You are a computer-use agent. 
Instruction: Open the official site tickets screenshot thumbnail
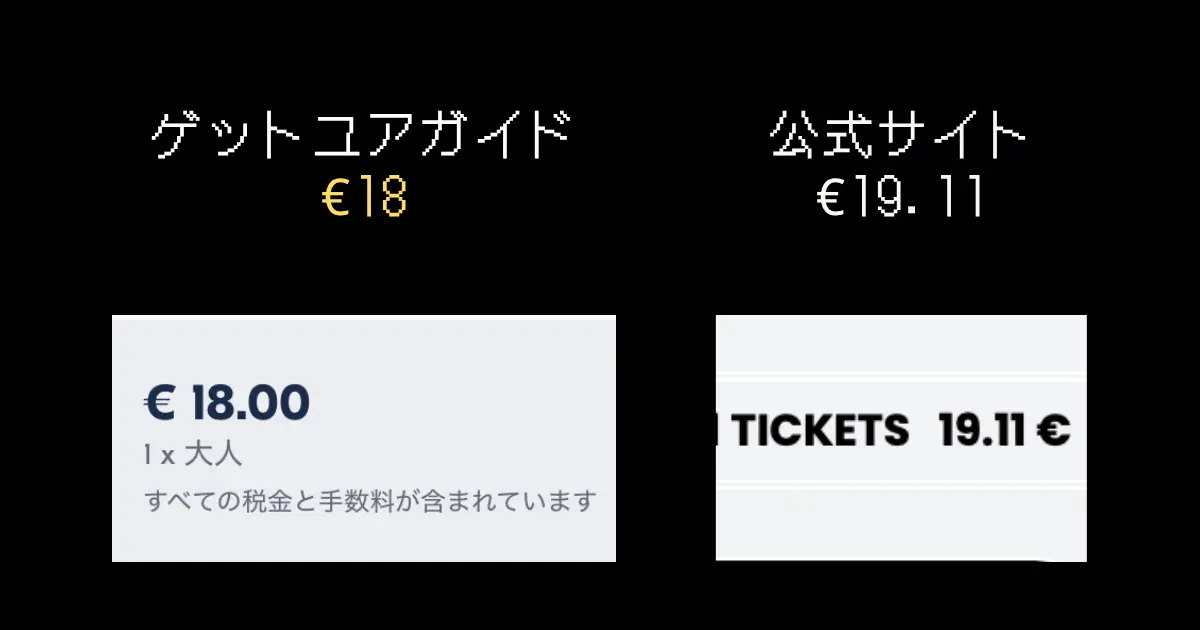[x=901, y=438]
